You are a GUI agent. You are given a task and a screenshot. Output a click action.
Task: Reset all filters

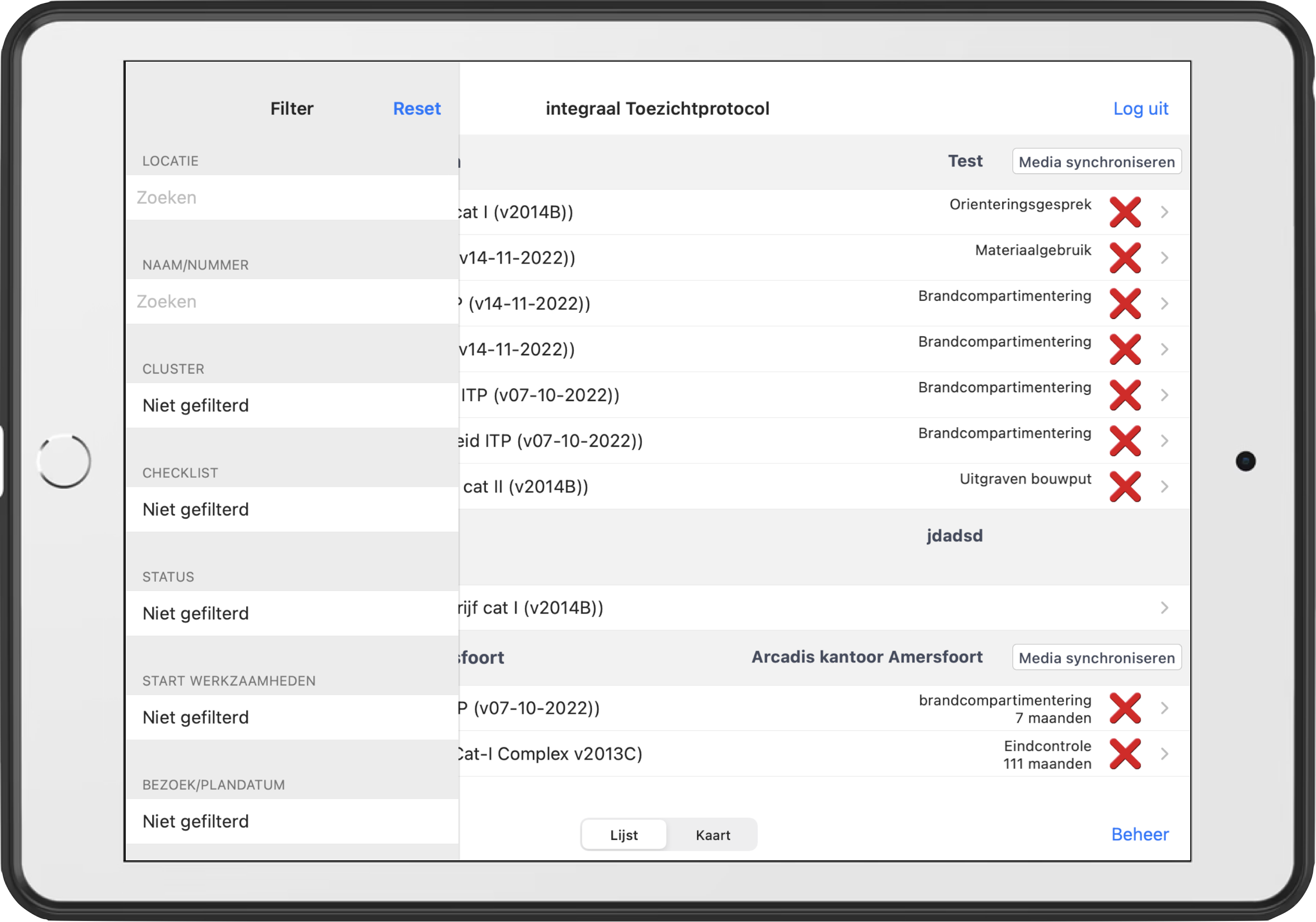pyautogui.click(x=416, y=108)
